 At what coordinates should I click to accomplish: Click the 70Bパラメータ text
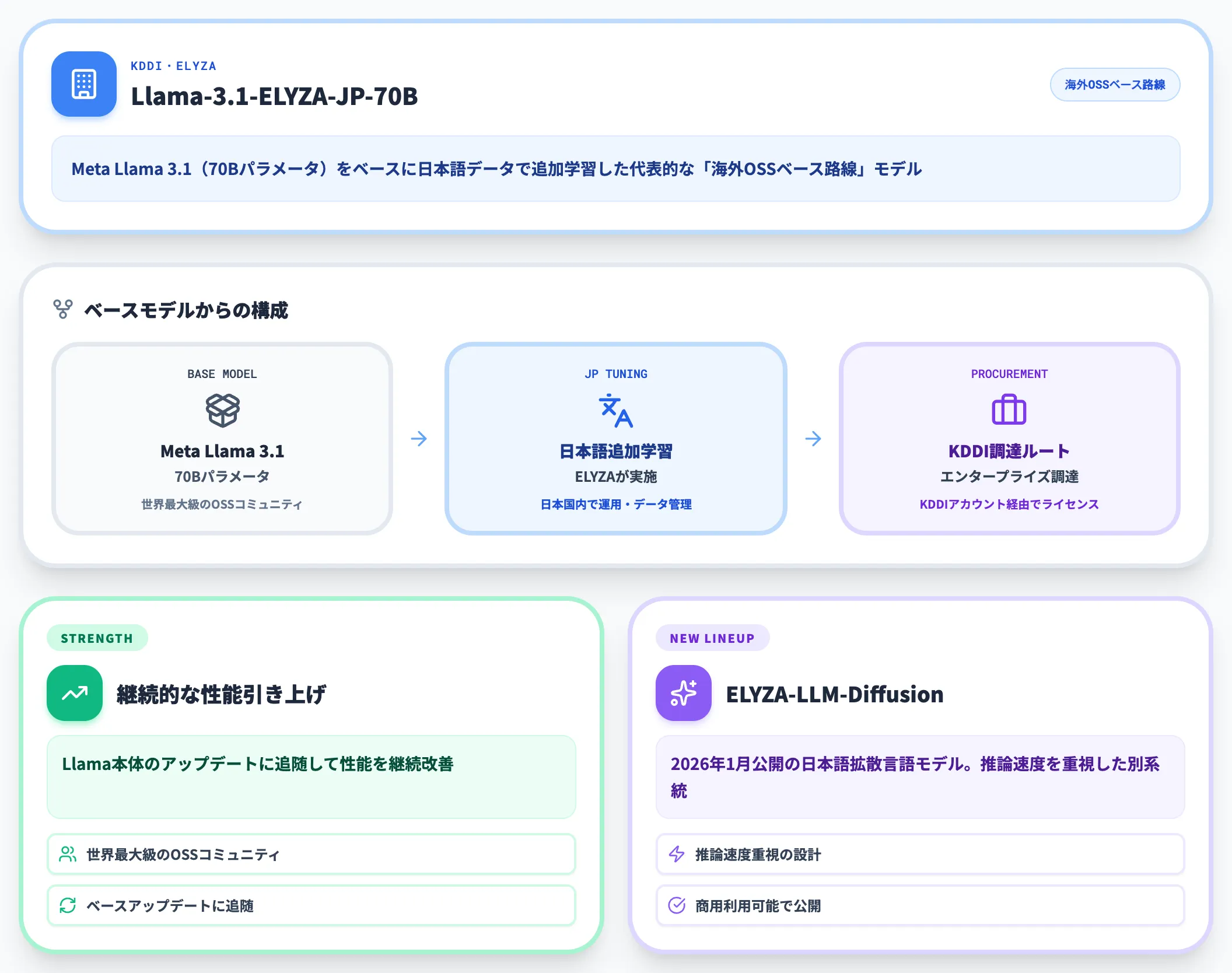point(222,477)
